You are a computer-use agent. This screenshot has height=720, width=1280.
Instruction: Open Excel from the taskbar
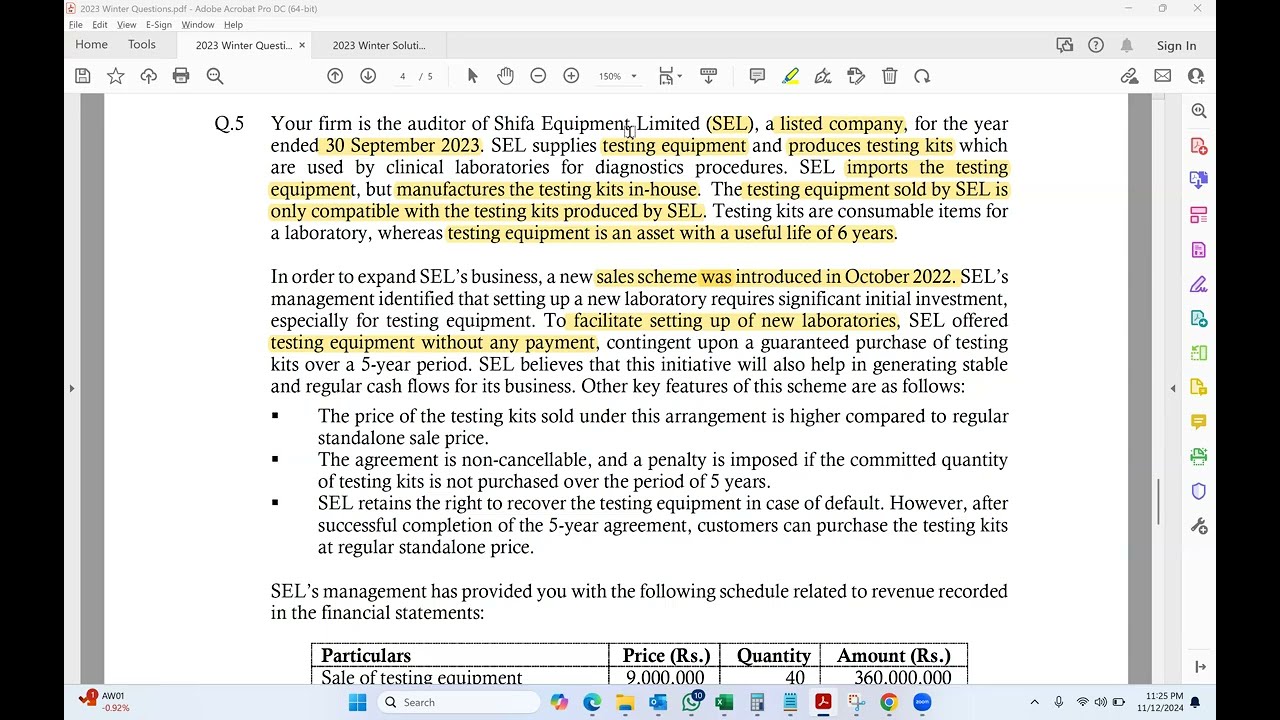pyautogui.click(x=724, y=702)
